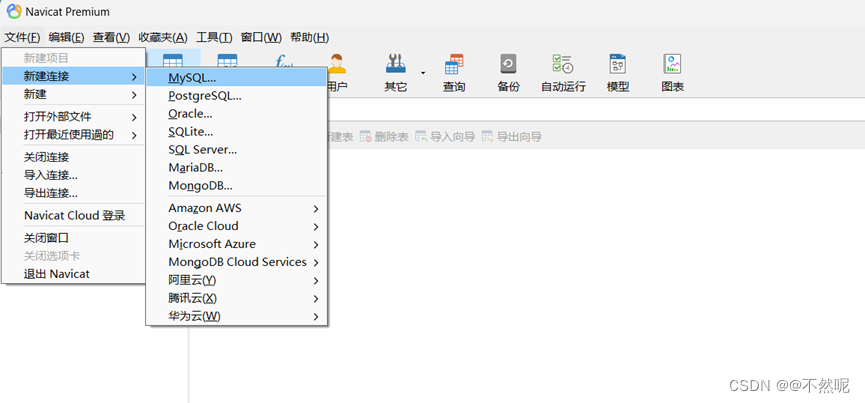Screen dimensions: 865x403
Task: Click 打开最近使用過的 menu entry
Action: (x=74, y=135)
